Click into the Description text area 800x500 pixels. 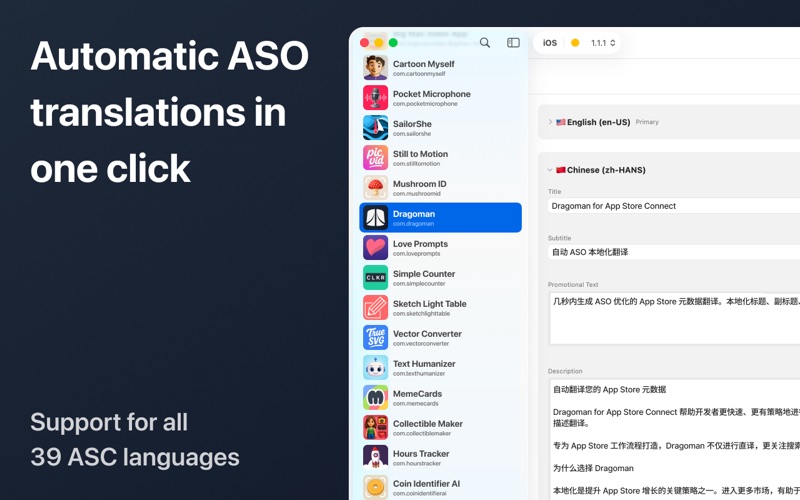(x=674, y=439)
